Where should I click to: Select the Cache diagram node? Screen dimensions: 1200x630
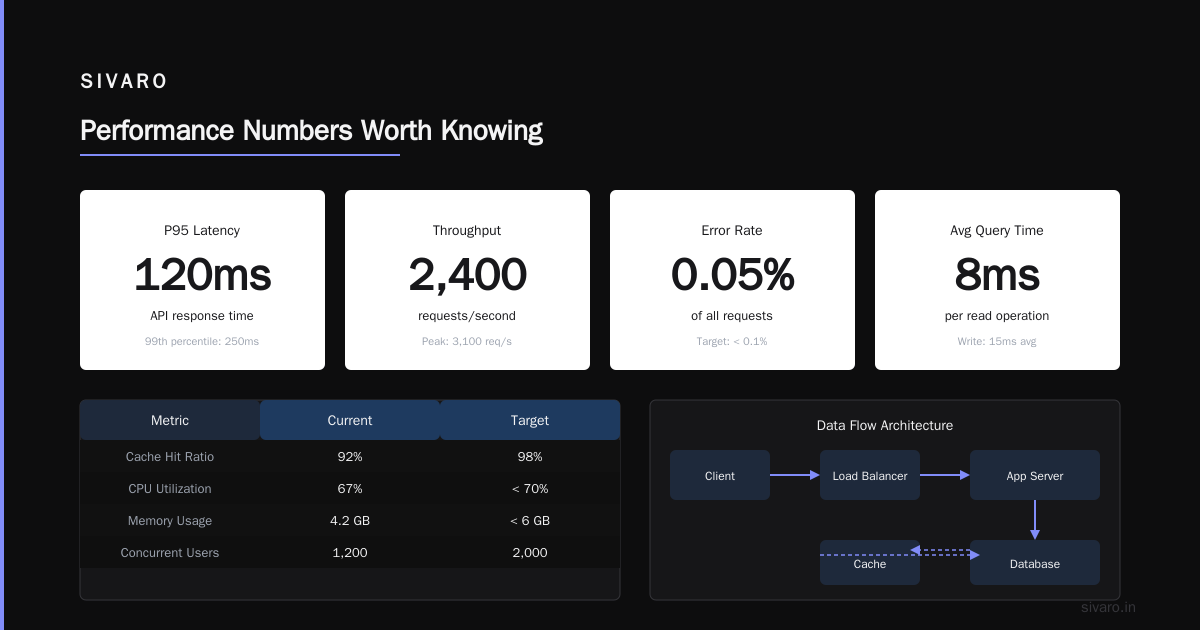point(870,563)
